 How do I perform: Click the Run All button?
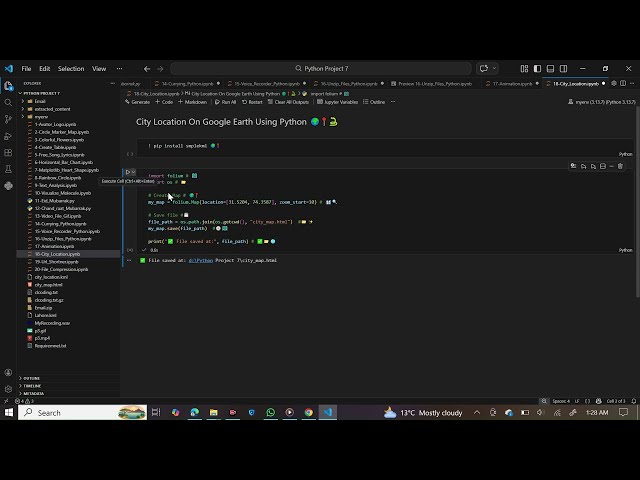pyautogui.click(x=225, y=102)
